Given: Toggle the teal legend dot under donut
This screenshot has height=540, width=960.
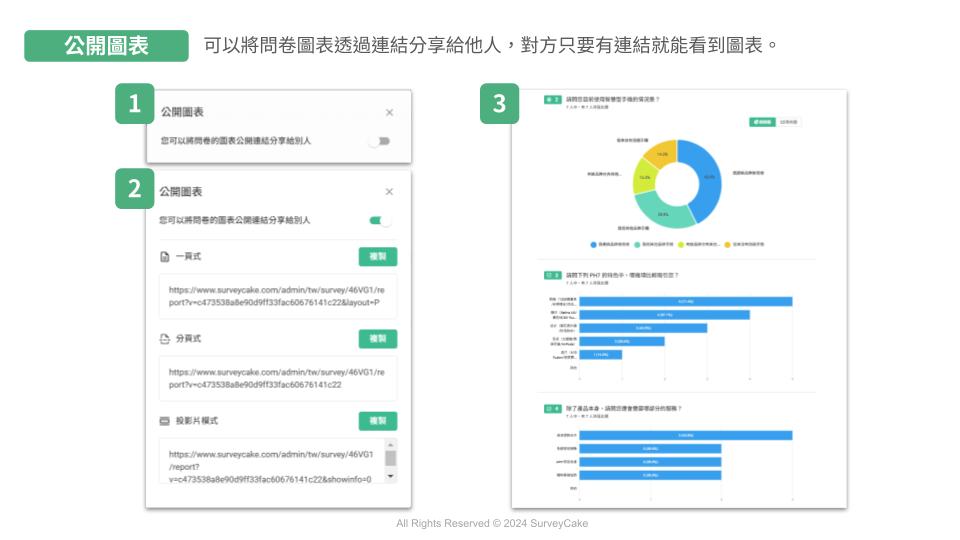Looking at the screenshot, I should click(x=637, y=245).
